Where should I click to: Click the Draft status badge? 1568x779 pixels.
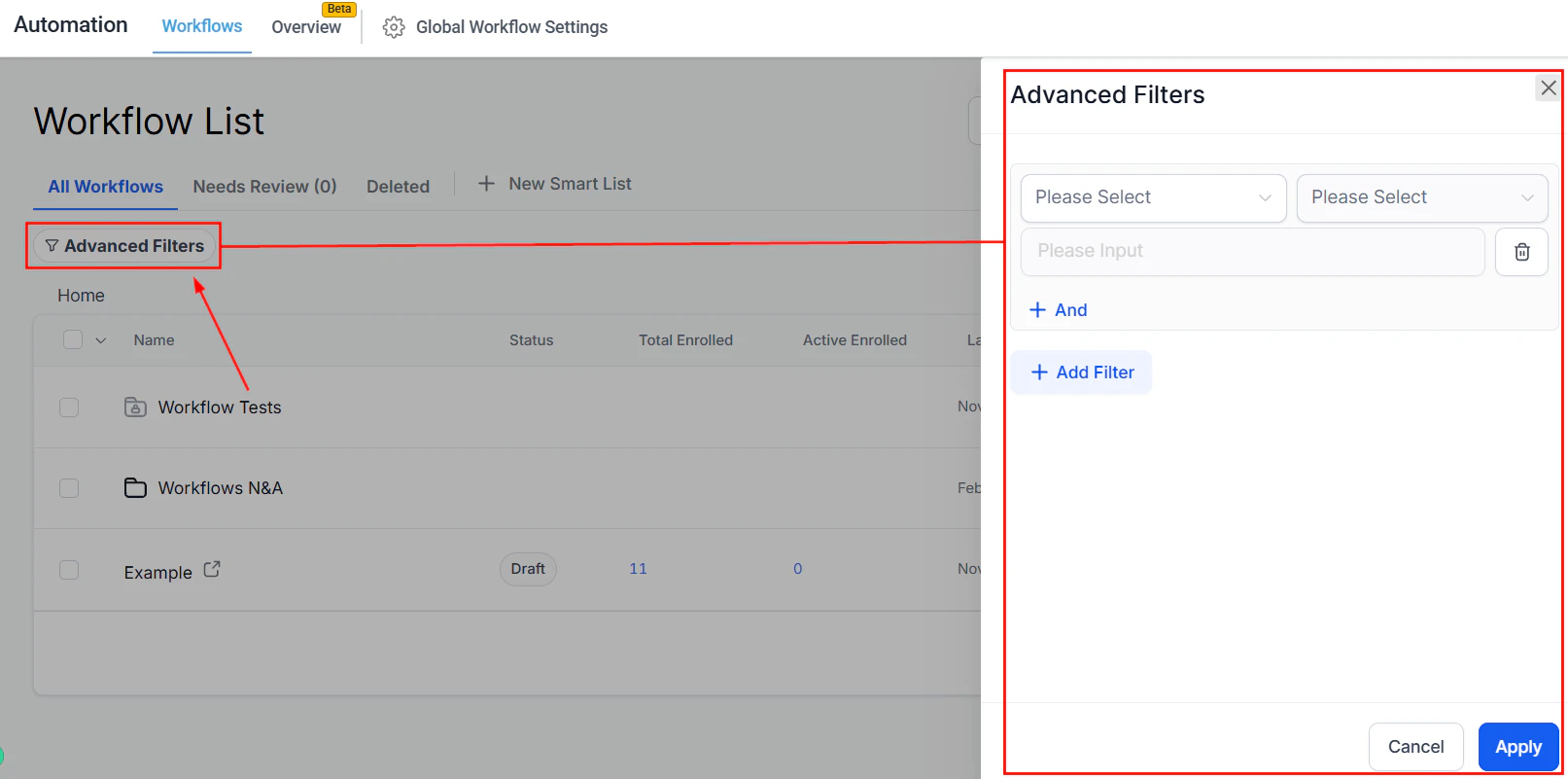click(x=528, y=569)
